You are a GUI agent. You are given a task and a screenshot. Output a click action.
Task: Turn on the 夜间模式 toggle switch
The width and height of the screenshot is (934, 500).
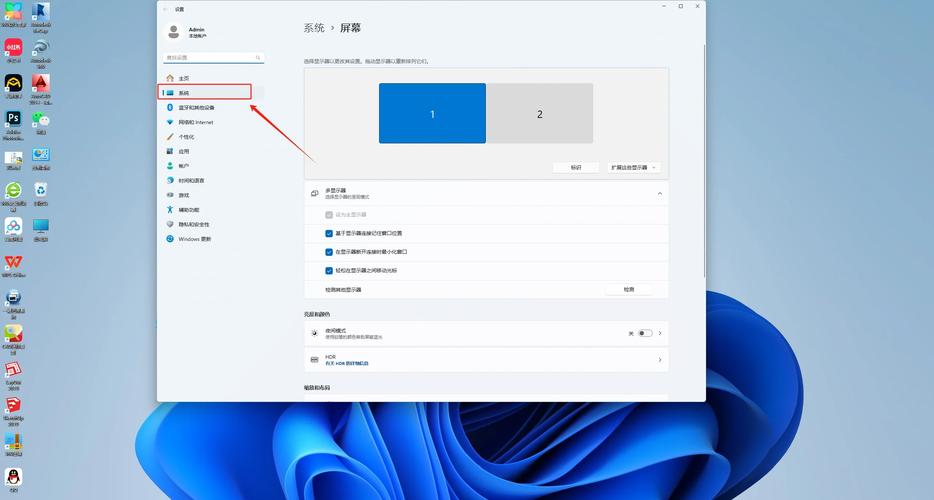pos(645,333)
